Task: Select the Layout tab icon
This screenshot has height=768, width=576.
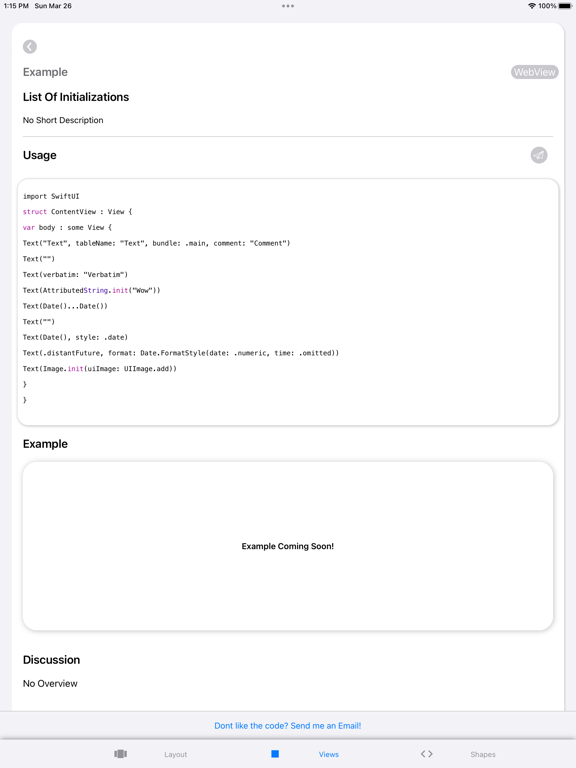Action: 120,754
